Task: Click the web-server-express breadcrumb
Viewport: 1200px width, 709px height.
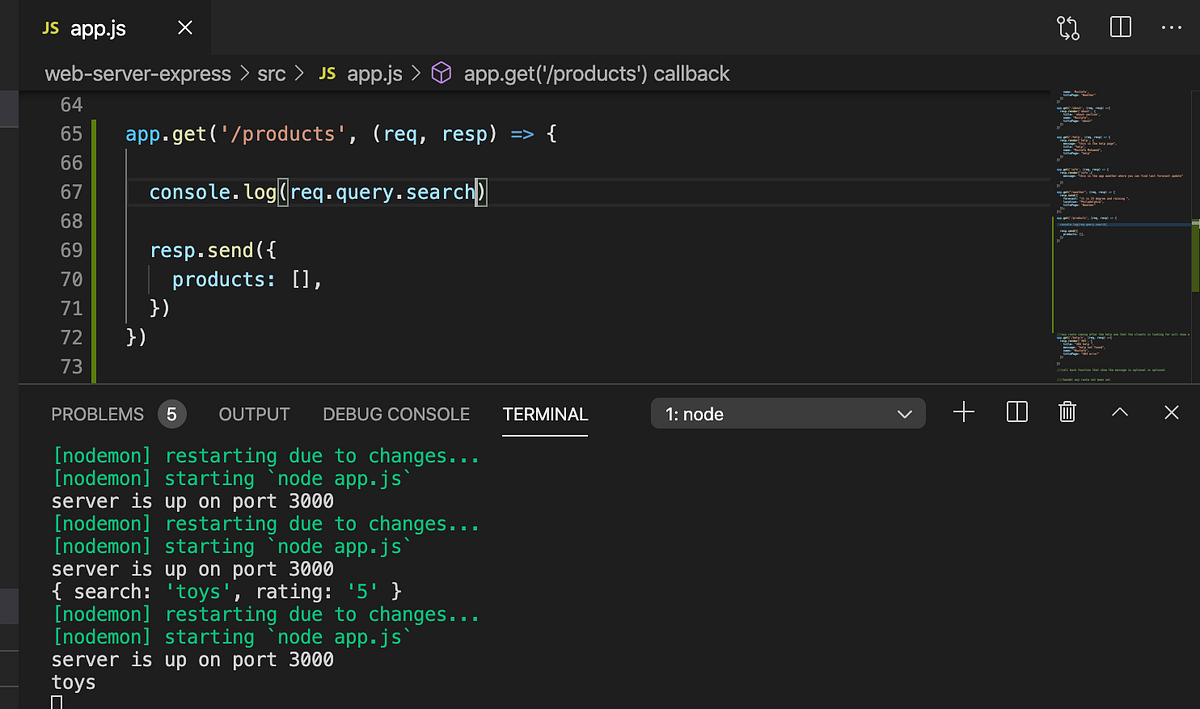Action: [x=138, y=74]
